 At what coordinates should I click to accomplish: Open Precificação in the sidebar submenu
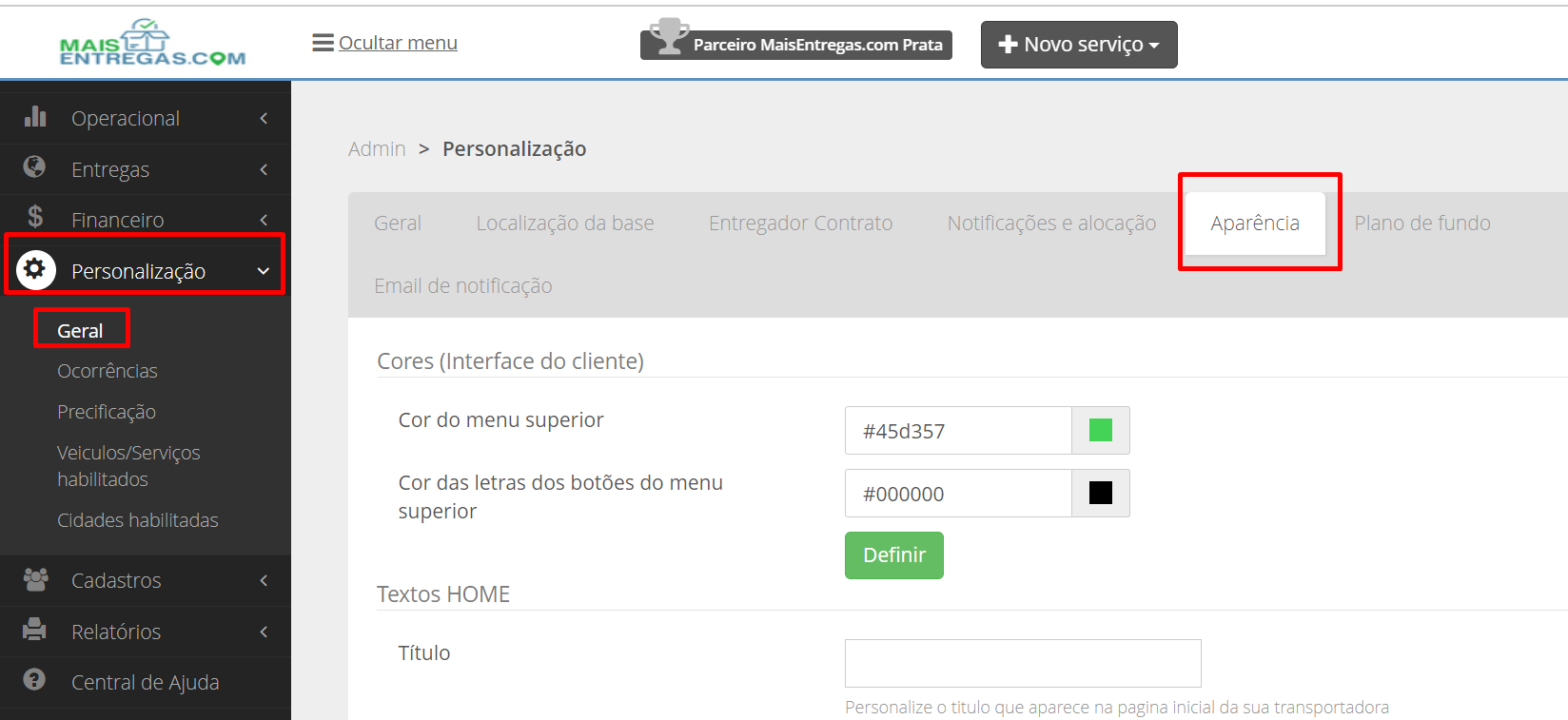click(x=107, y=412)
